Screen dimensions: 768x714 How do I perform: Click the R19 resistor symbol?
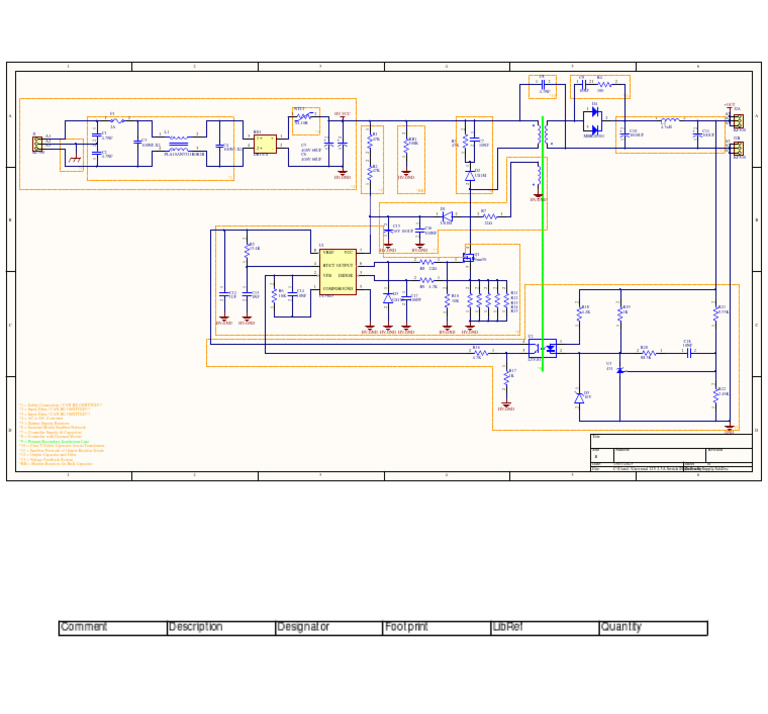[x=620, y=314]
